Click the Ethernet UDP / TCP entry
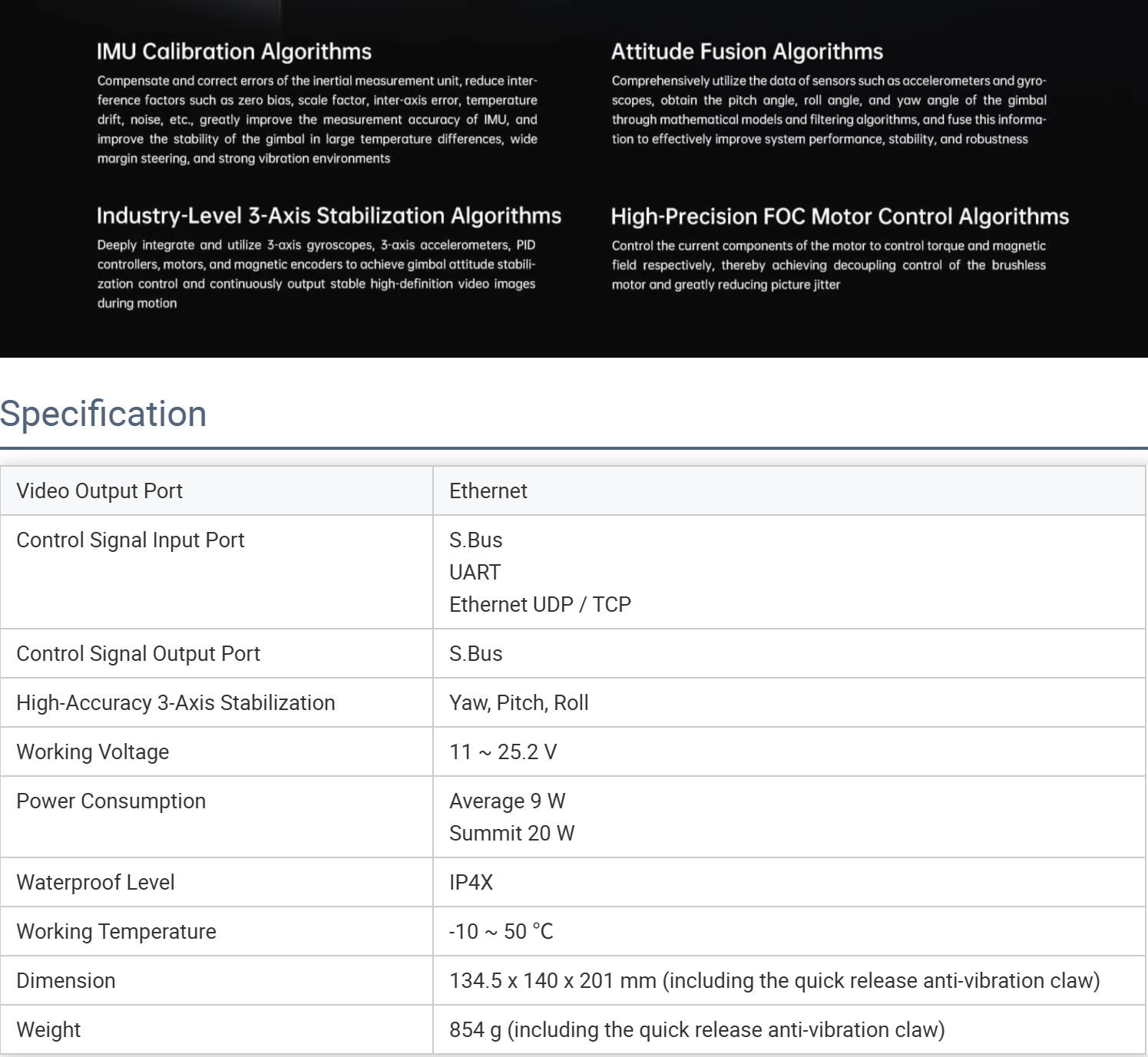This screenshot has height=1057, width=1148. coord(540,605)
